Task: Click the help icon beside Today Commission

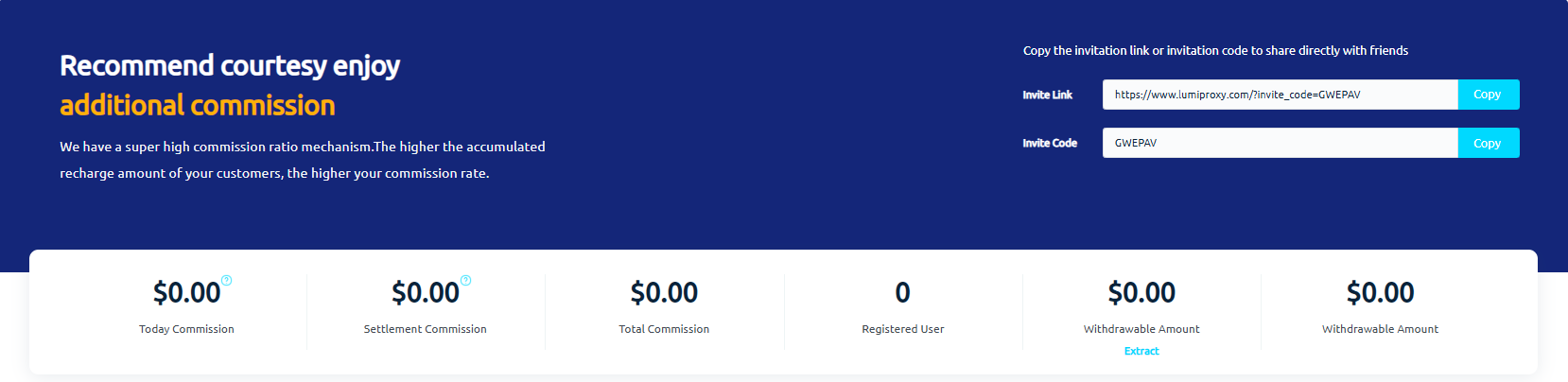Action: (226, 281)
